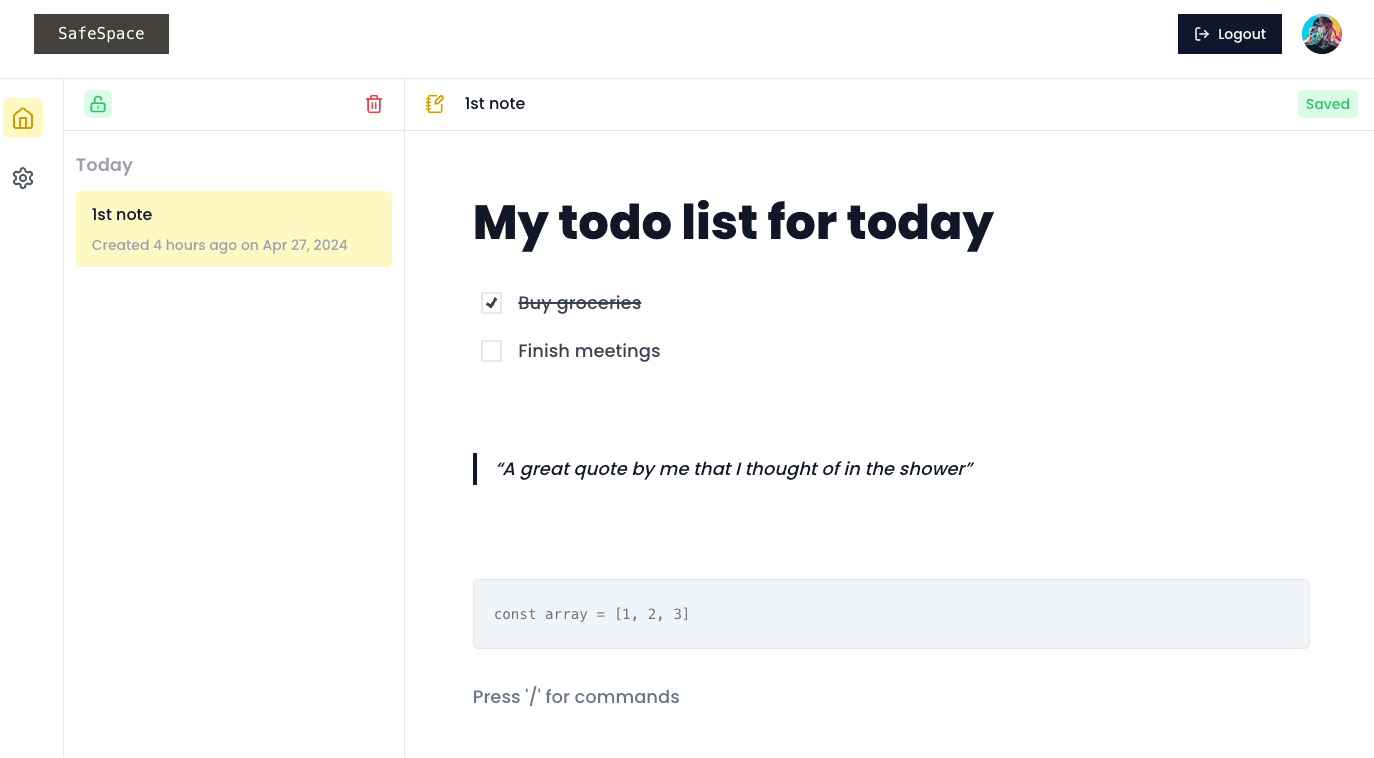
Task: Click the 'Saved' status badge
Action: (x=1328, y=104)
